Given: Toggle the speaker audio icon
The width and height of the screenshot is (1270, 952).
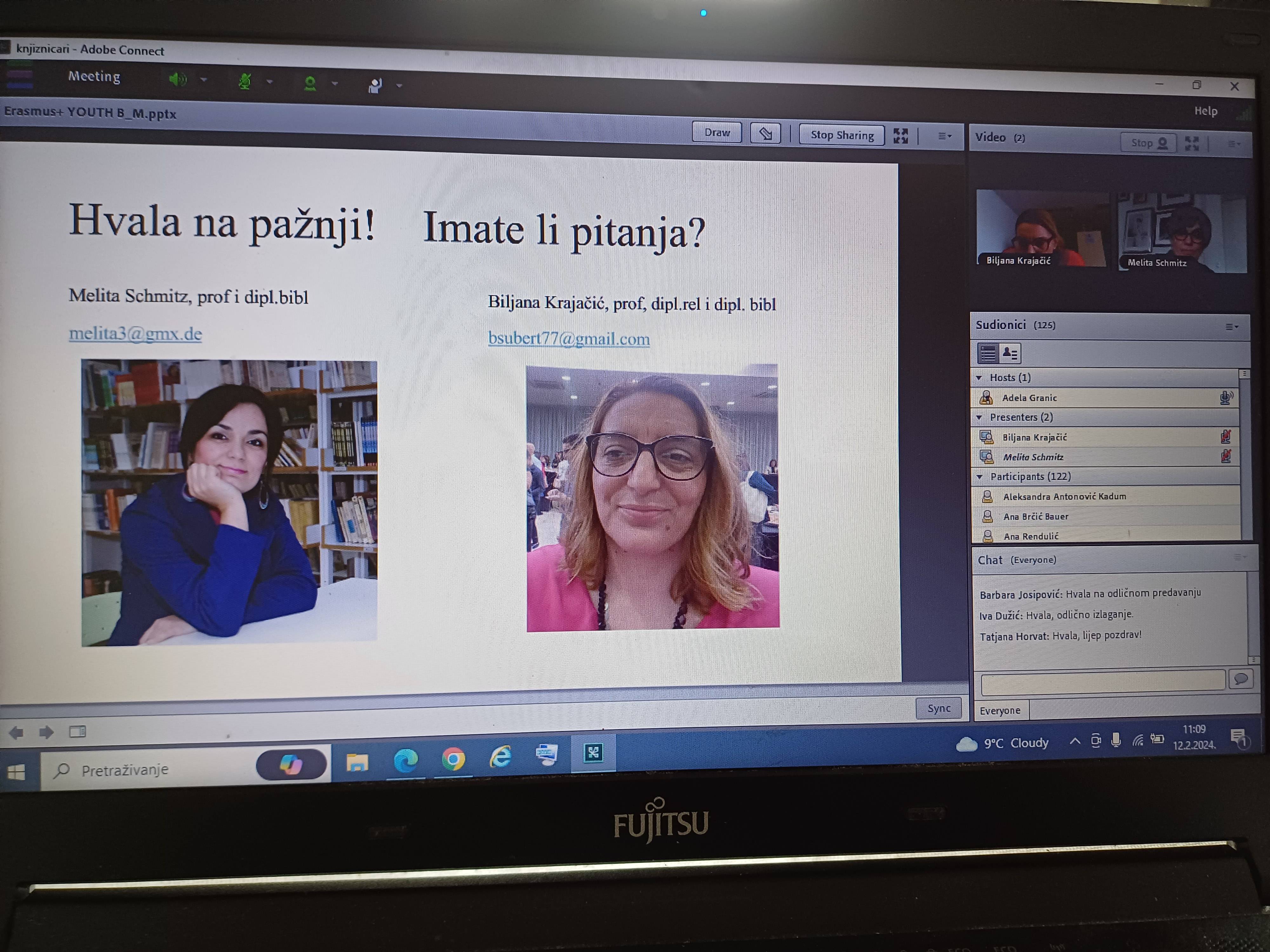Looking at the screenshot, I should pyautogui.click(x=177, y=79).
